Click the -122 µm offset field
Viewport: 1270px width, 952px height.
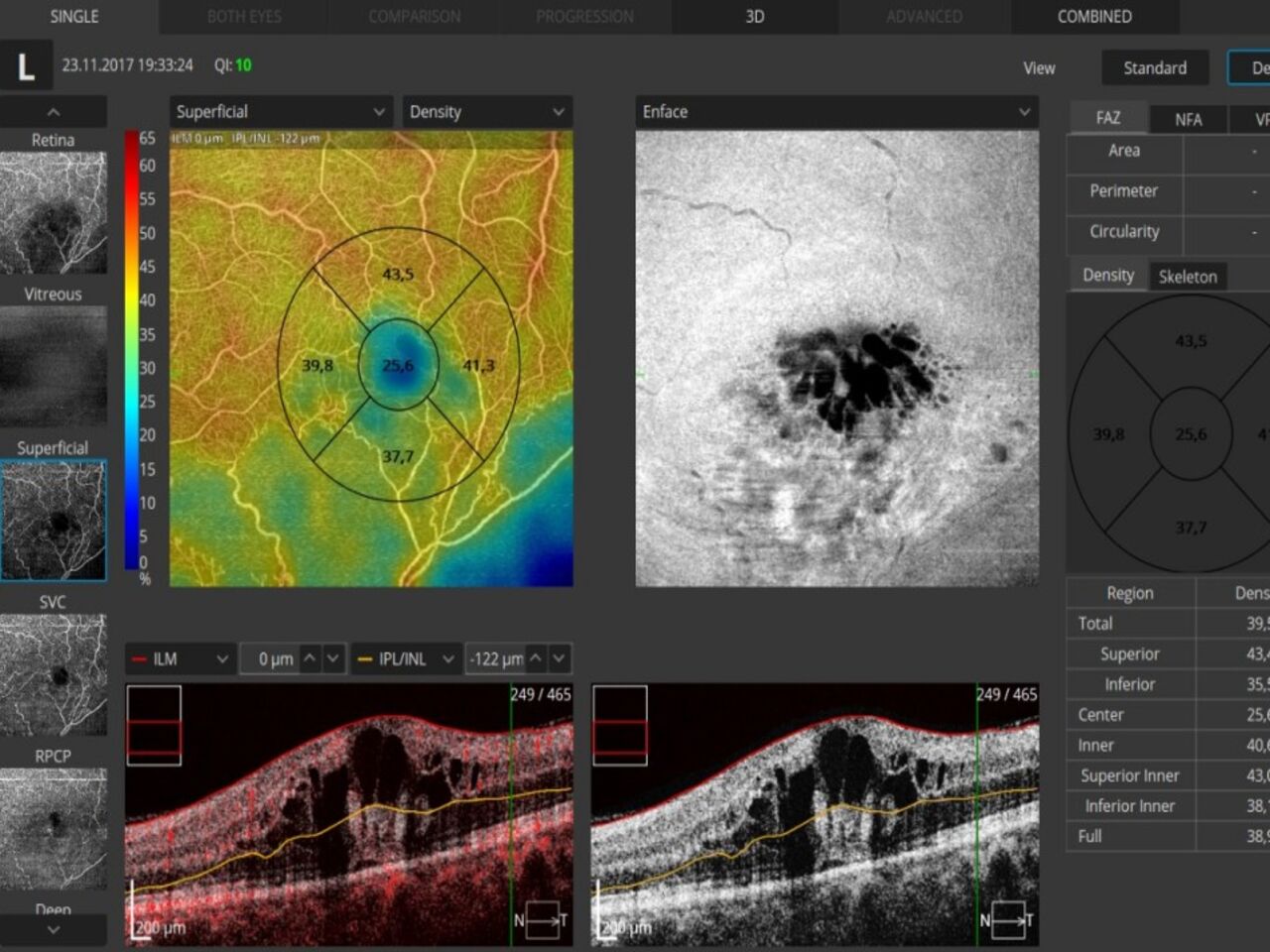[495, 658]
